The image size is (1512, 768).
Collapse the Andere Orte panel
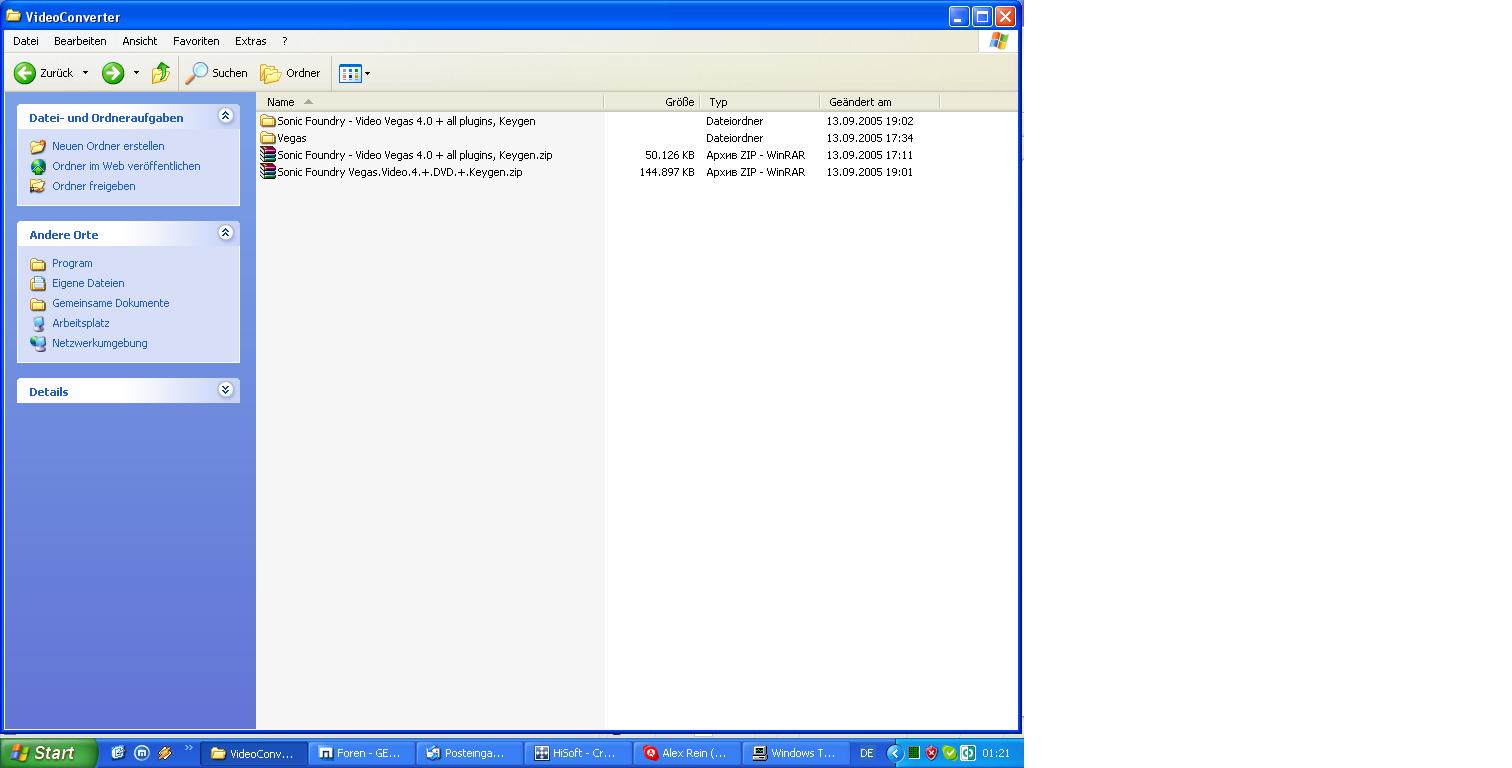point(225,233)
